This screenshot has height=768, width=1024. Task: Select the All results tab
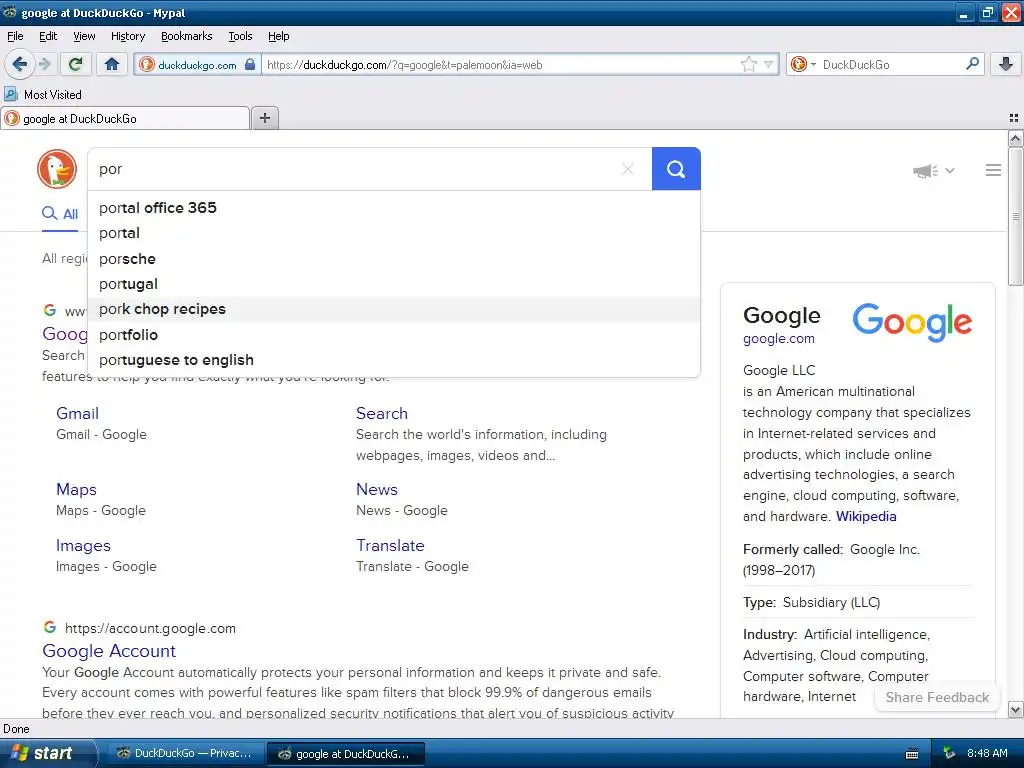point(60,214)
